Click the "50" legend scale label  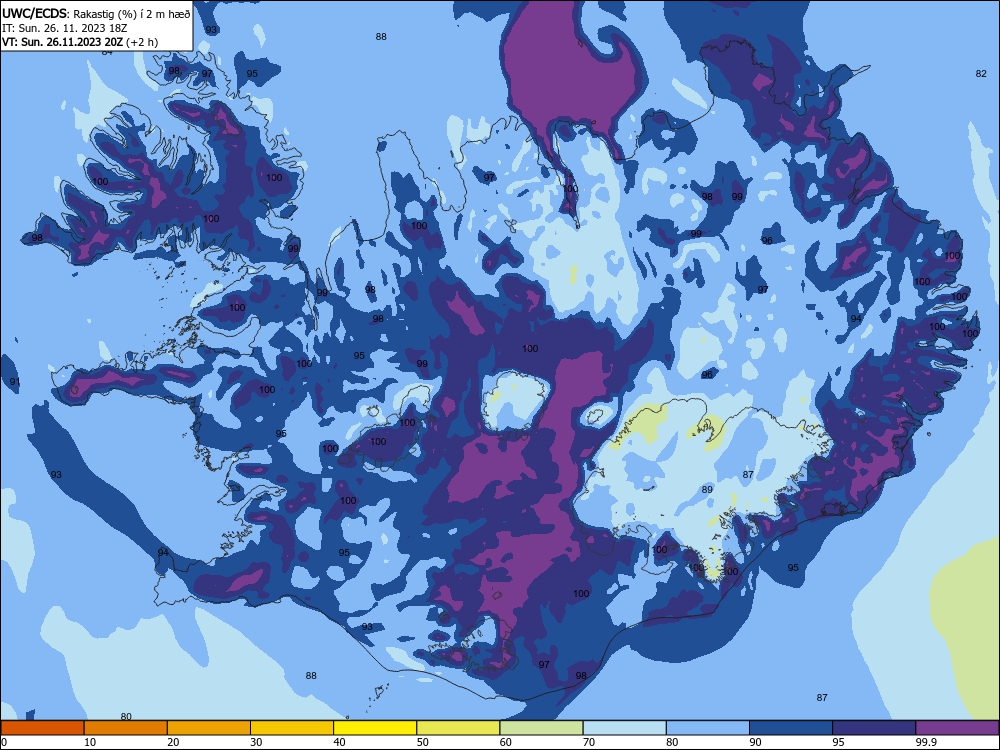(423, 742)
